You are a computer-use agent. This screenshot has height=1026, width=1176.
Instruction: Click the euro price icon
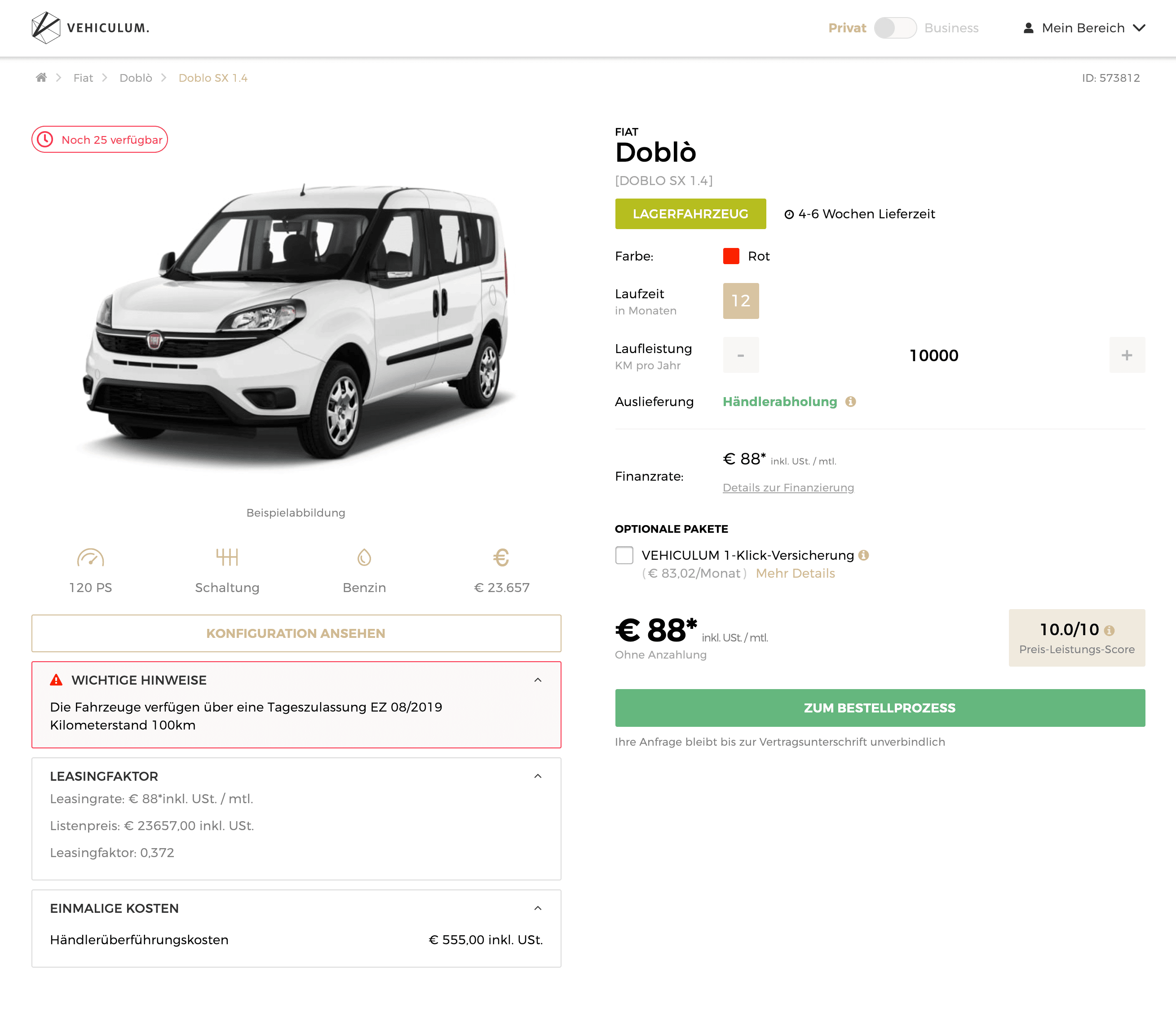tap(502, 557)
